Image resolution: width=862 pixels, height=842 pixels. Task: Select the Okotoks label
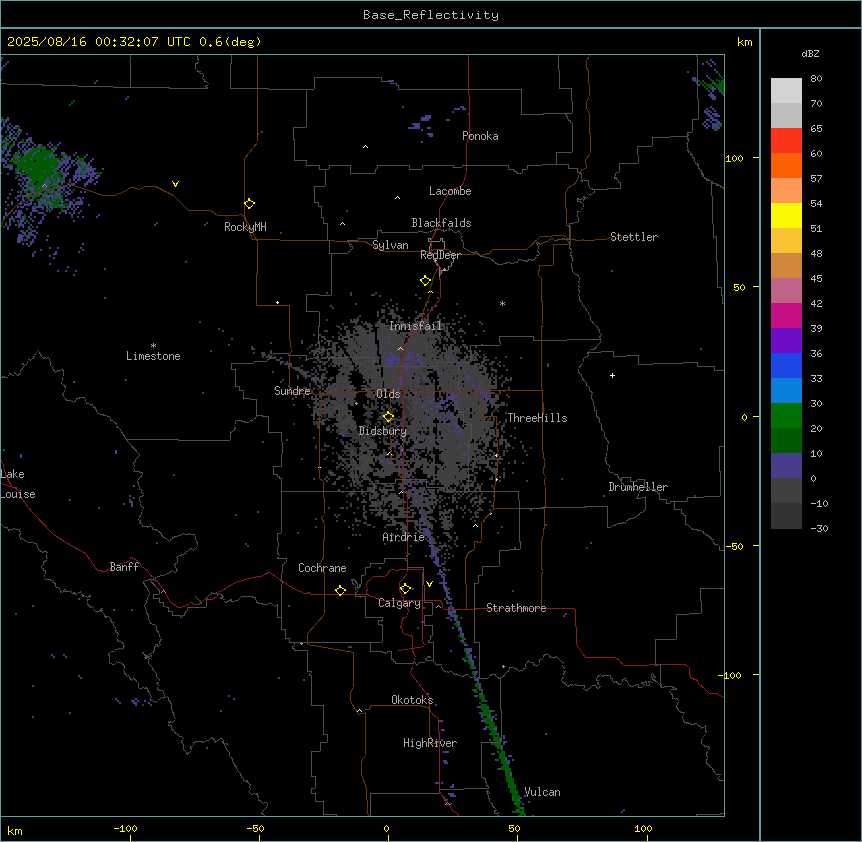(412, 700)
